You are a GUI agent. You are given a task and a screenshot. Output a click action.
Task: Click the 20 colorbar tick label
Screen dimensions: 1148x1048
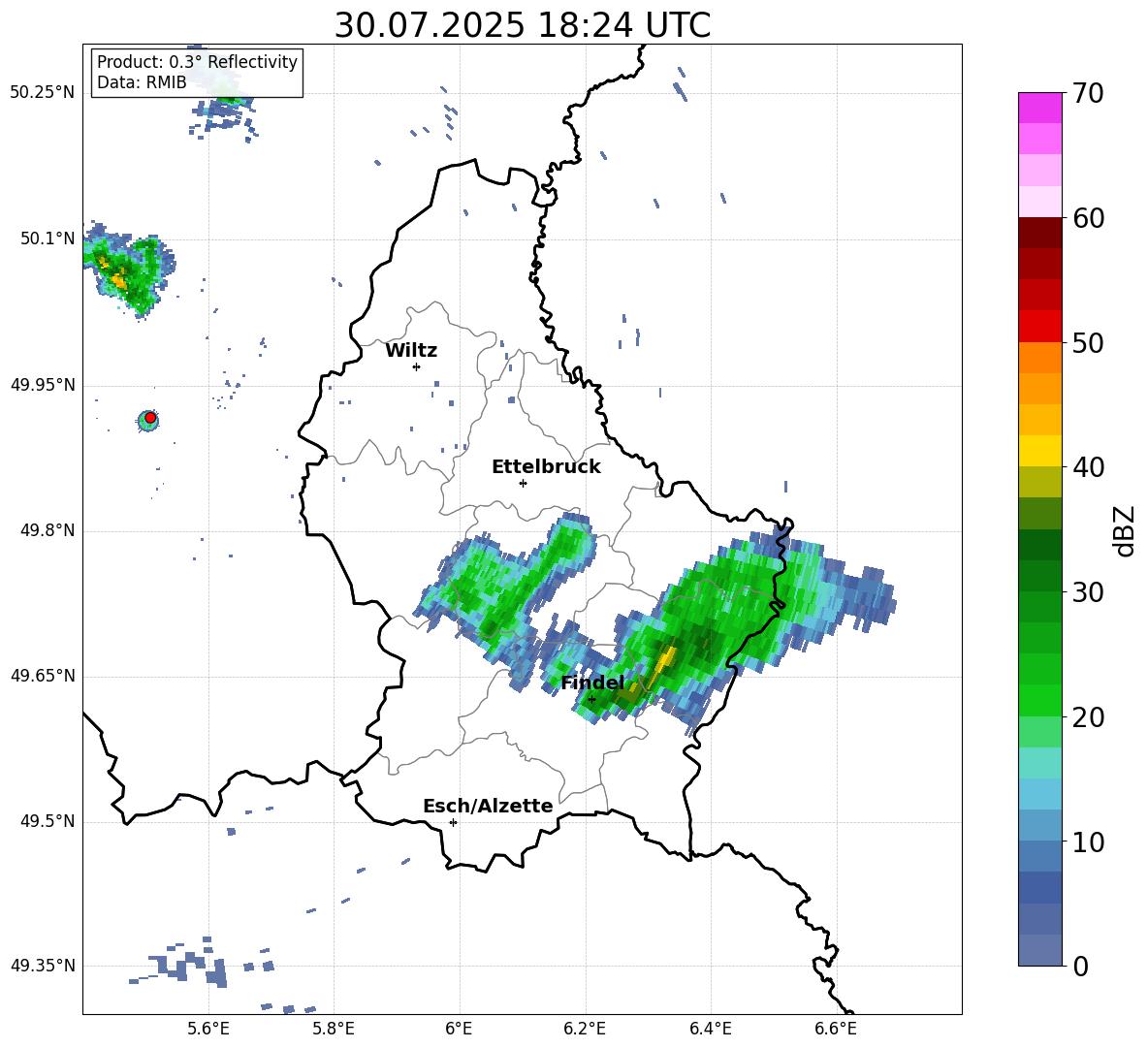point(1087,717)
